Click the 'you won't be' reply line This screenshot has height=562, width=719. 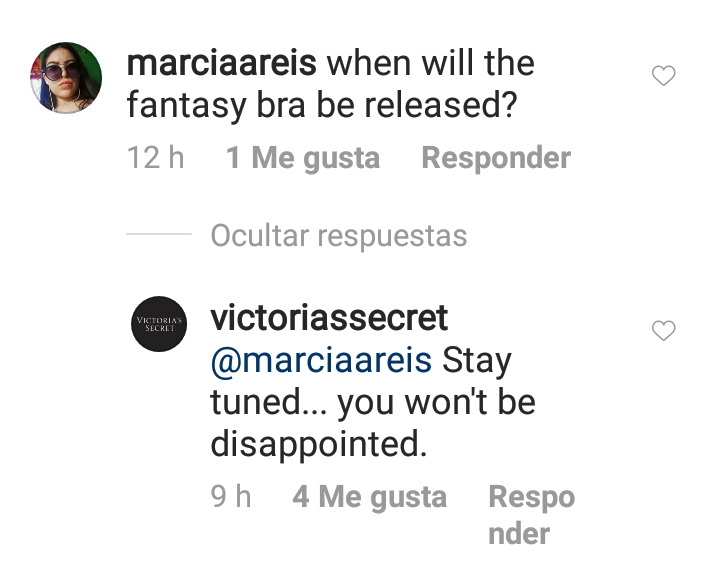coord(437,403)
